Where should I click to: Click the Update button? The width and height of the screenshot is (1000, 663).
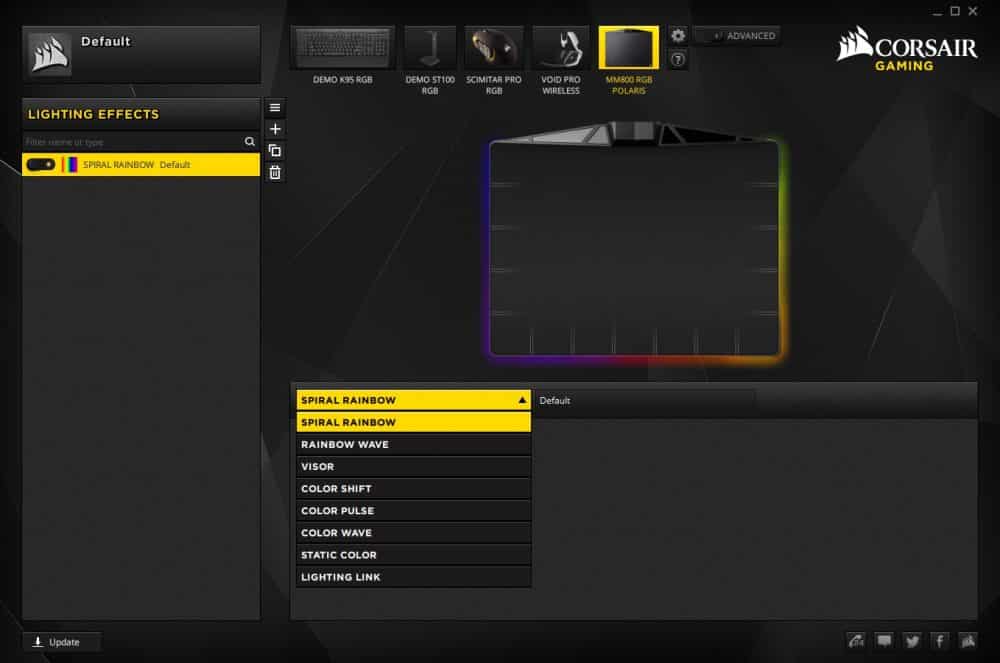61,642
